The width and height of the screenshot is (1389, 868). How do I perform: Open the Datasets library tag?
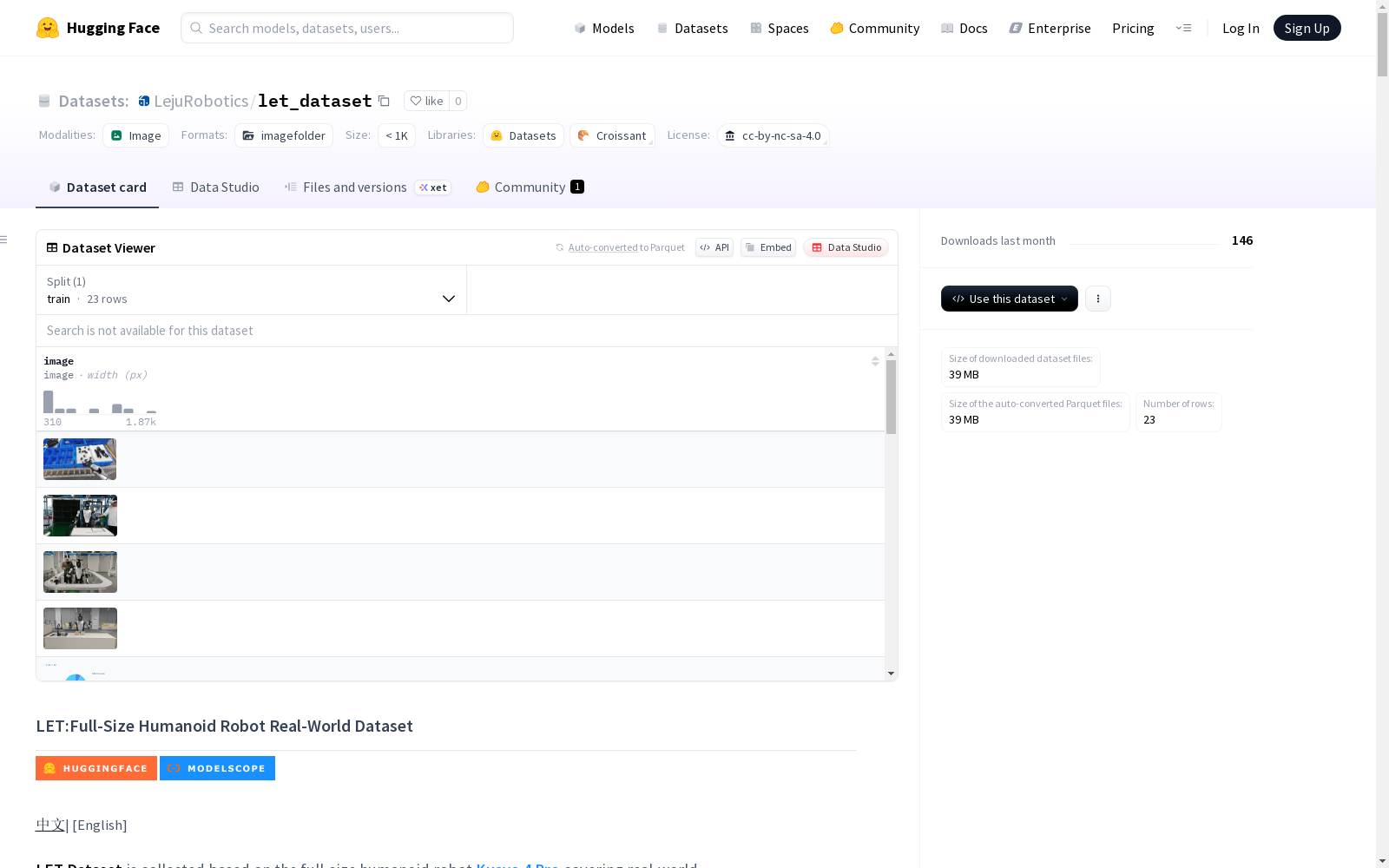tap(523, 135)
